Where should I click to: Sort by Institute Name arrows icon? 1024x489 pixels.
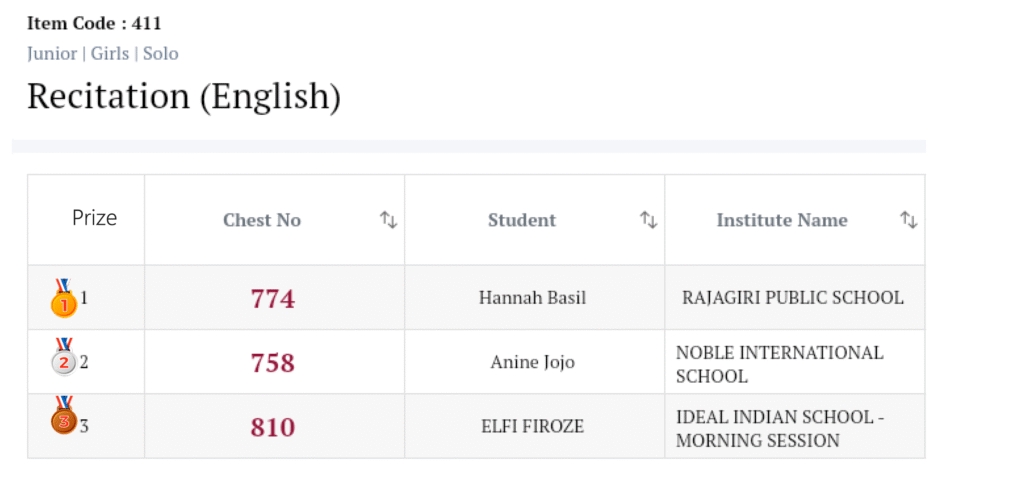[908, 220]
